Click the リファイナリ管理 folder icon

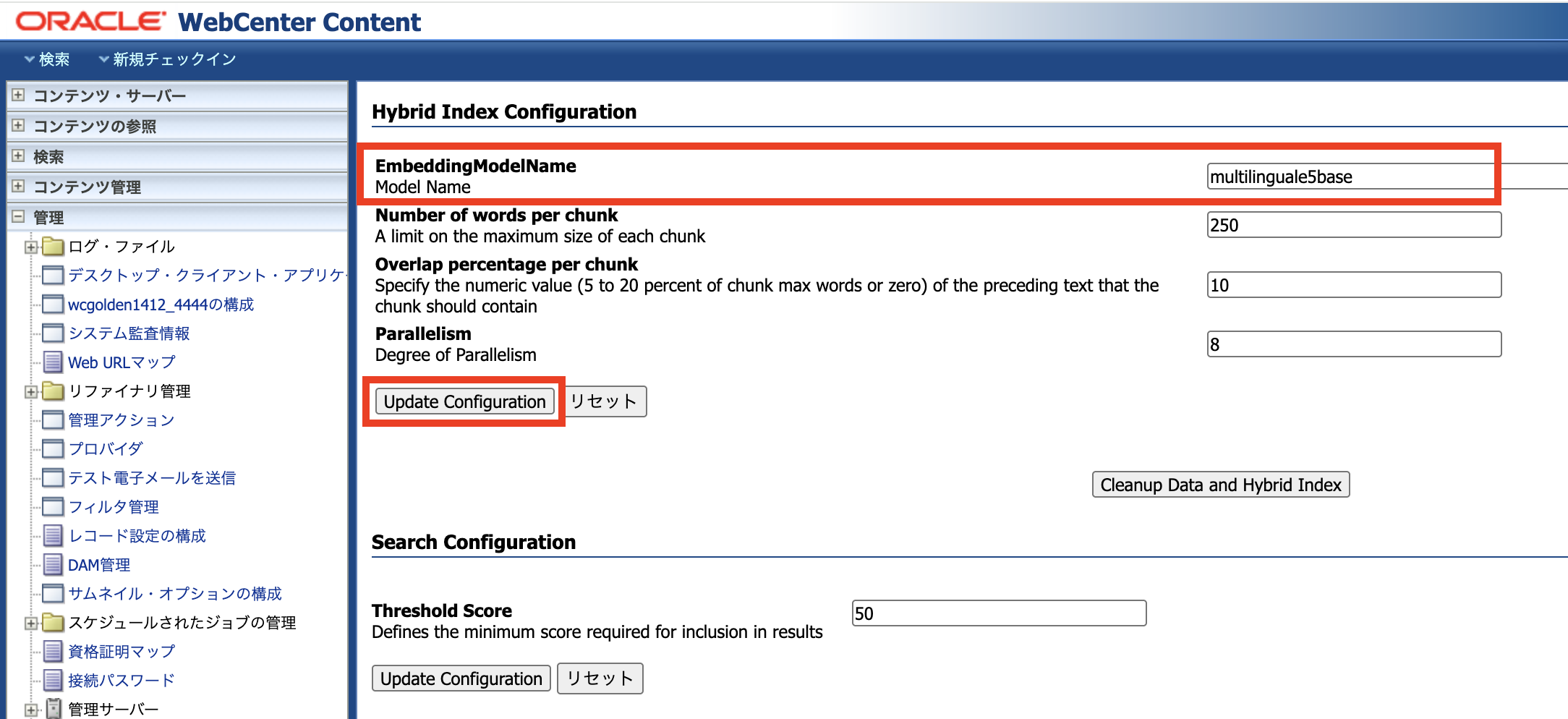pyautogui.click(x=53, y=391)
